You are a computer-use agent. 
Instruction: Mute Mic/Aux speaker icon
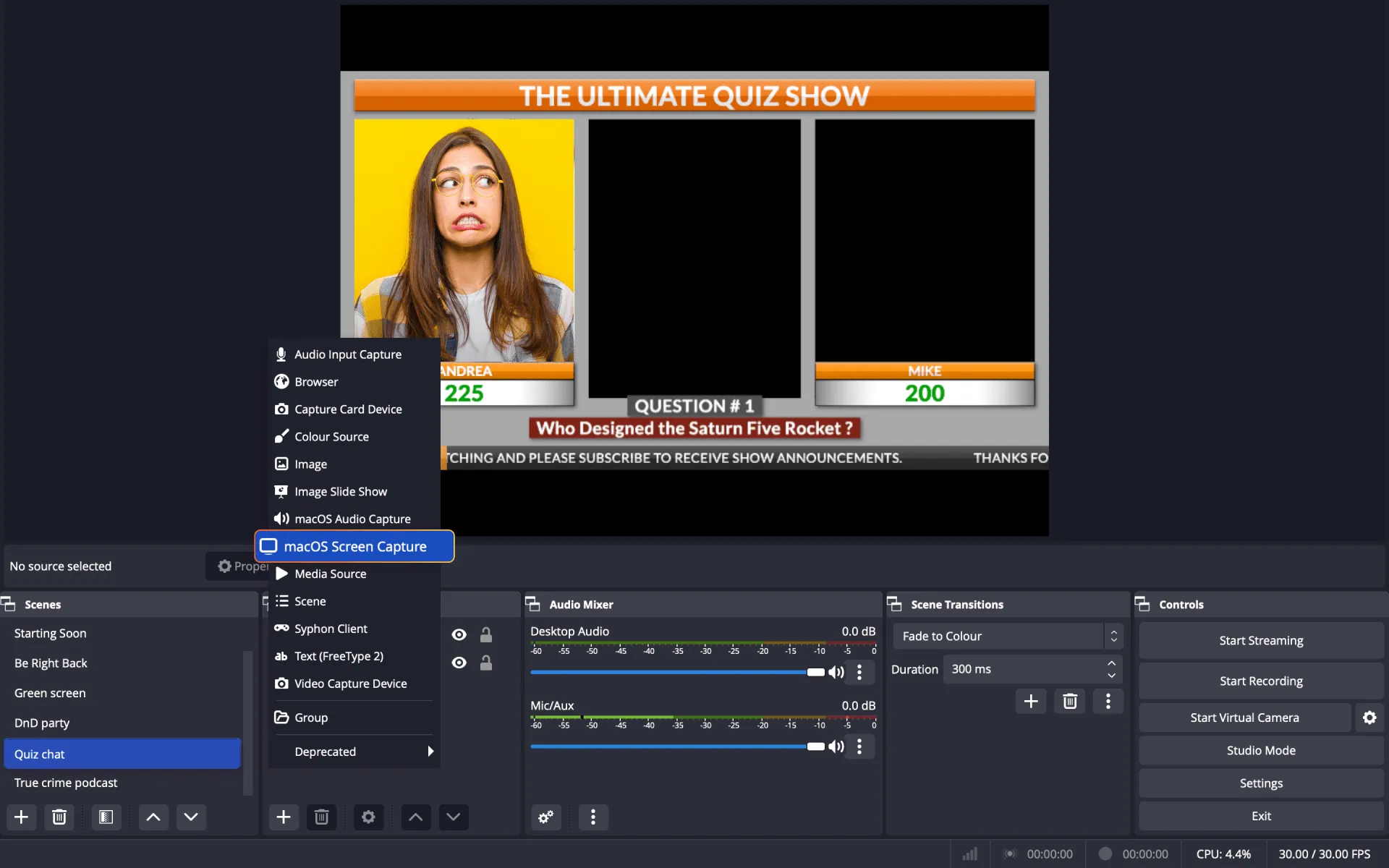[x=836, y=746]
